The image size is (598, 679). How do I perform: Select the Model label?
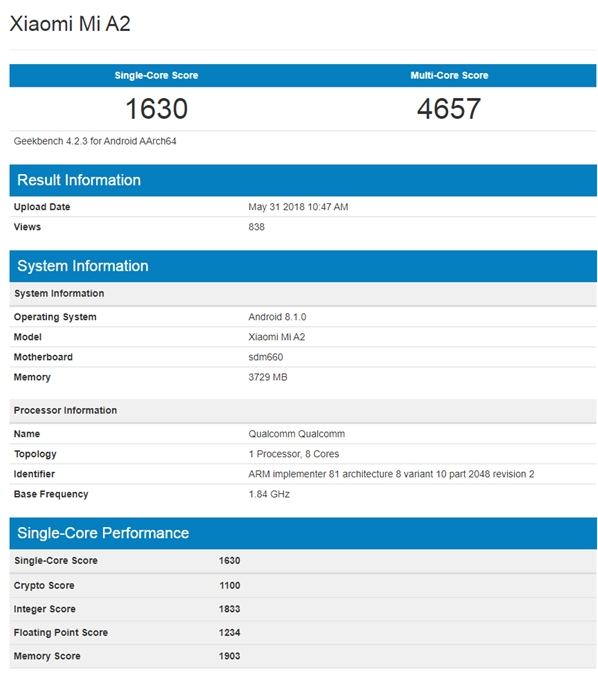coord(27,337)
